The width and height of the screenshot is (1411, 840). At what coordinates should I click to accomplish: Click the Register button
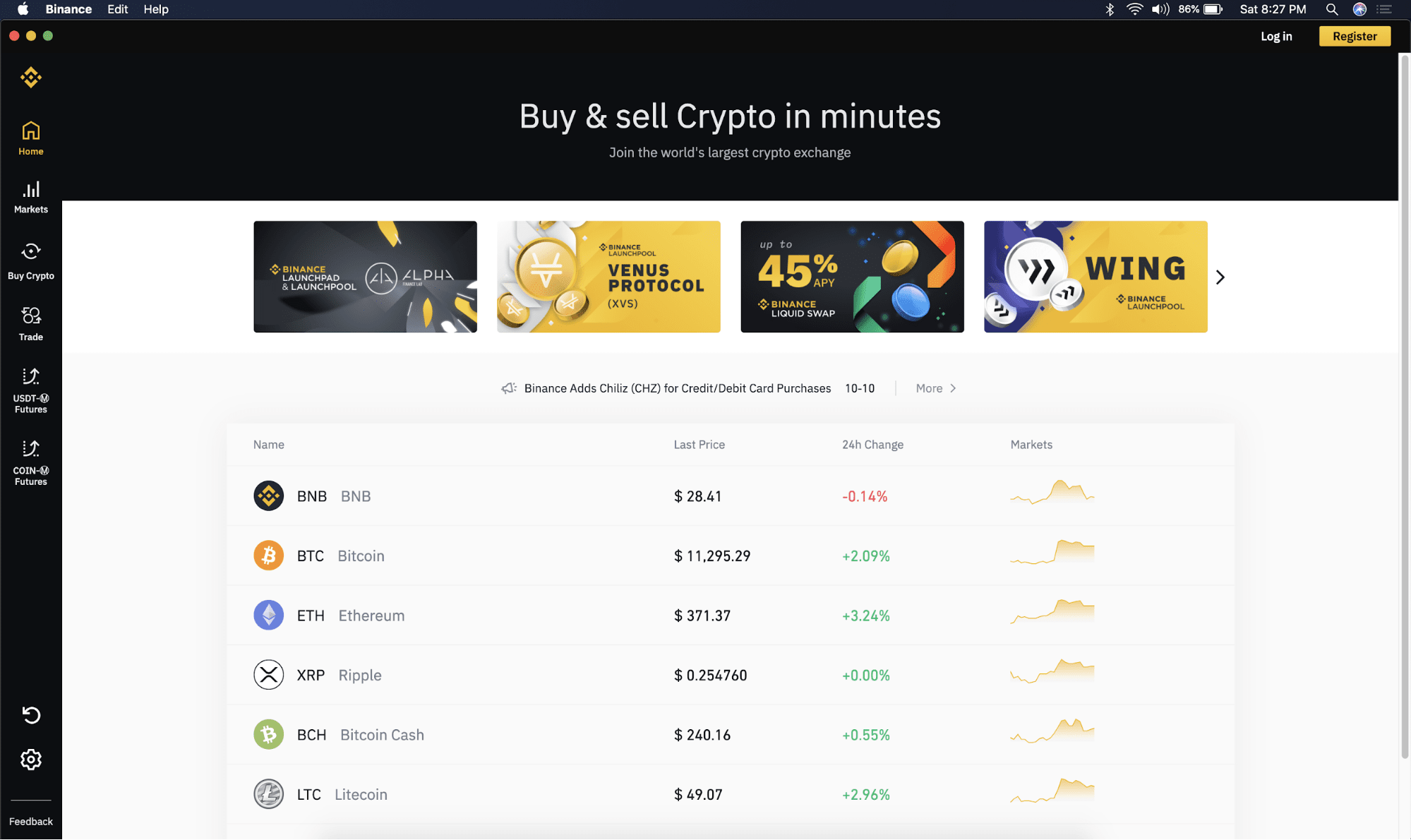1354,35
